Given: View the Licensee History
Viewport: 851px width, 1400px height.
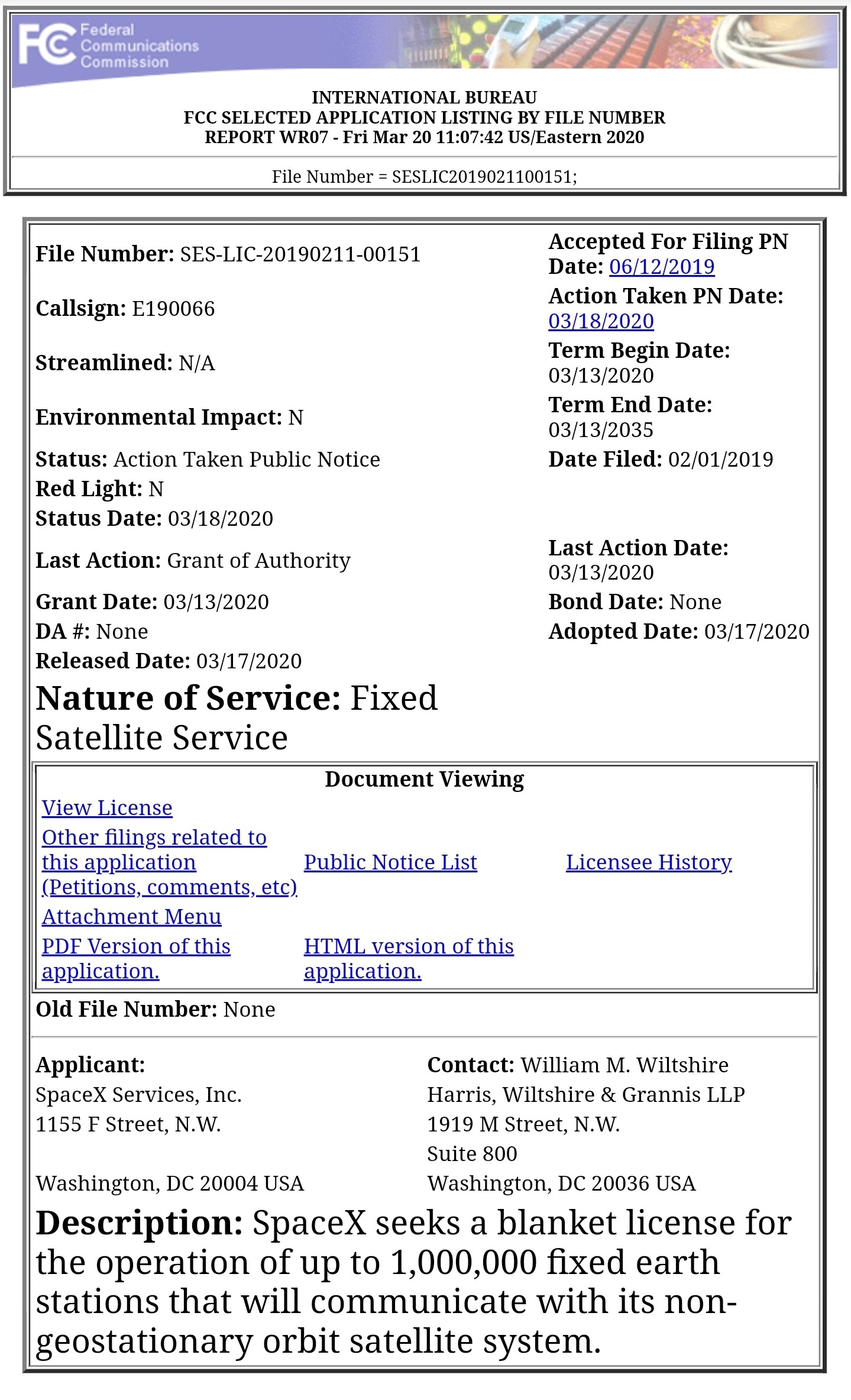Looking at the screenshot, I should [649, 862].
